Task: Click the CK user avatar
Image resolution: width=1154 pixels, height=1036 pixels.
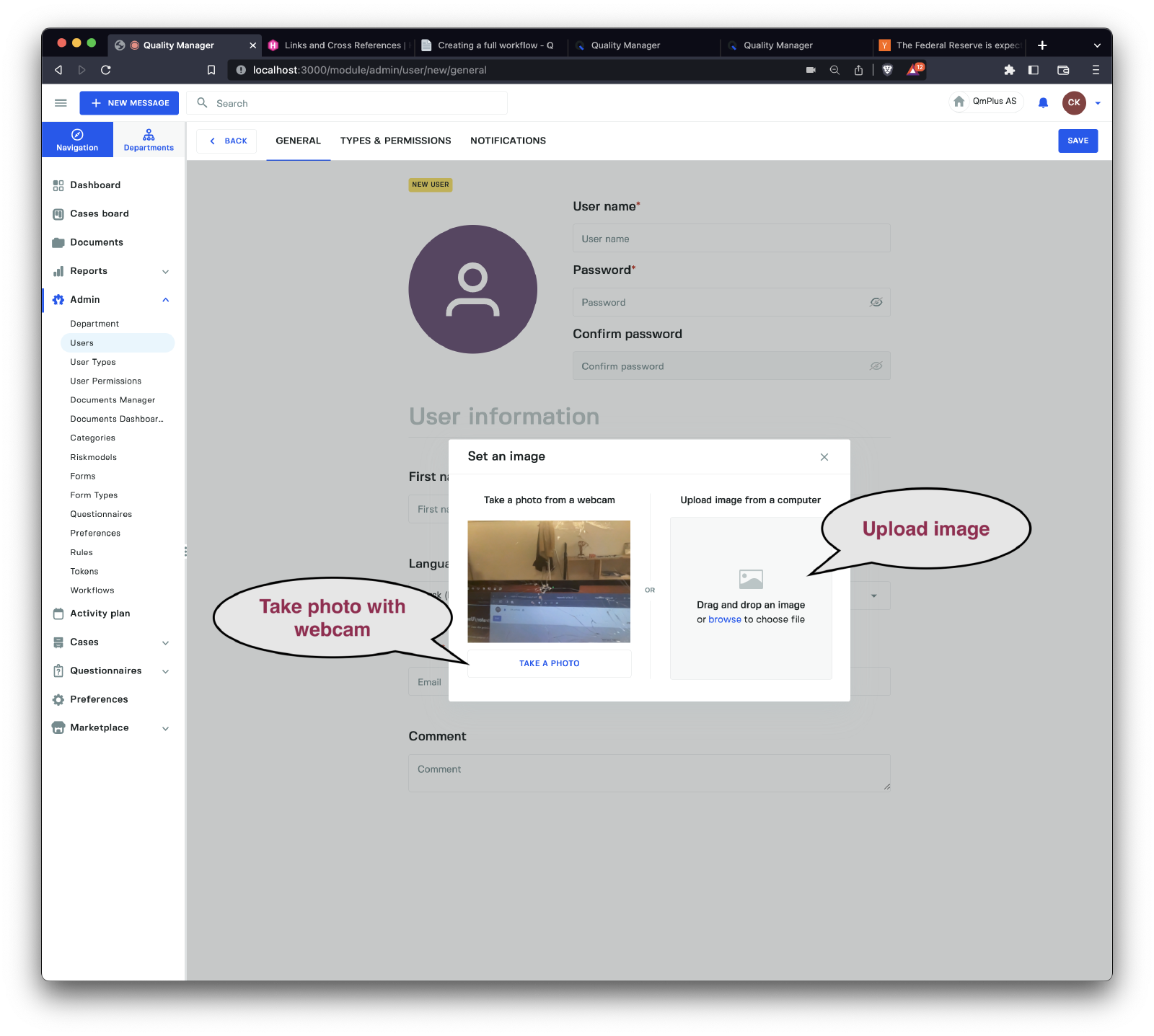Action: coord(1073,102)
